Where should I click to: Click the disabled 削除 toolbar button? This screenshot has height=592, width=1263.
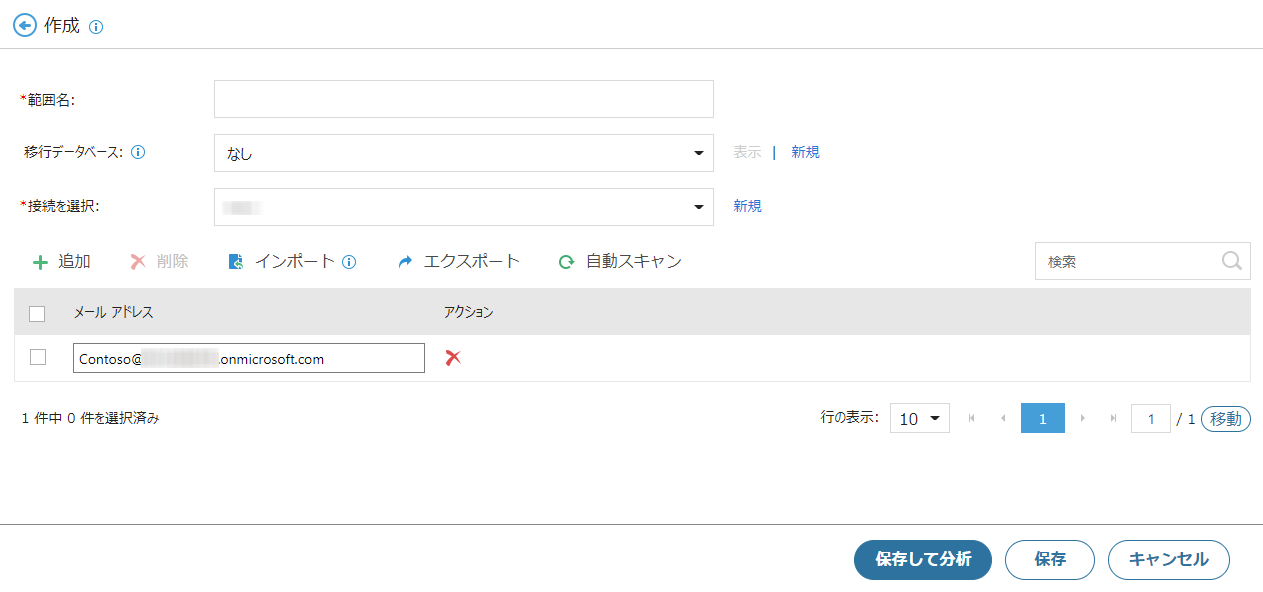(159, 261)
